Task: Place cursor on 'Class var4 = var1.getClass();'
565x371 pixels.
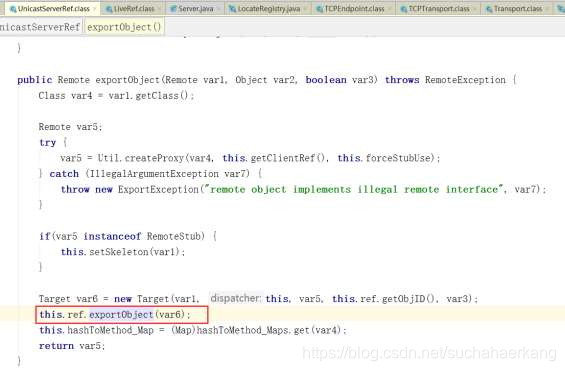Action: click(116, 96)
